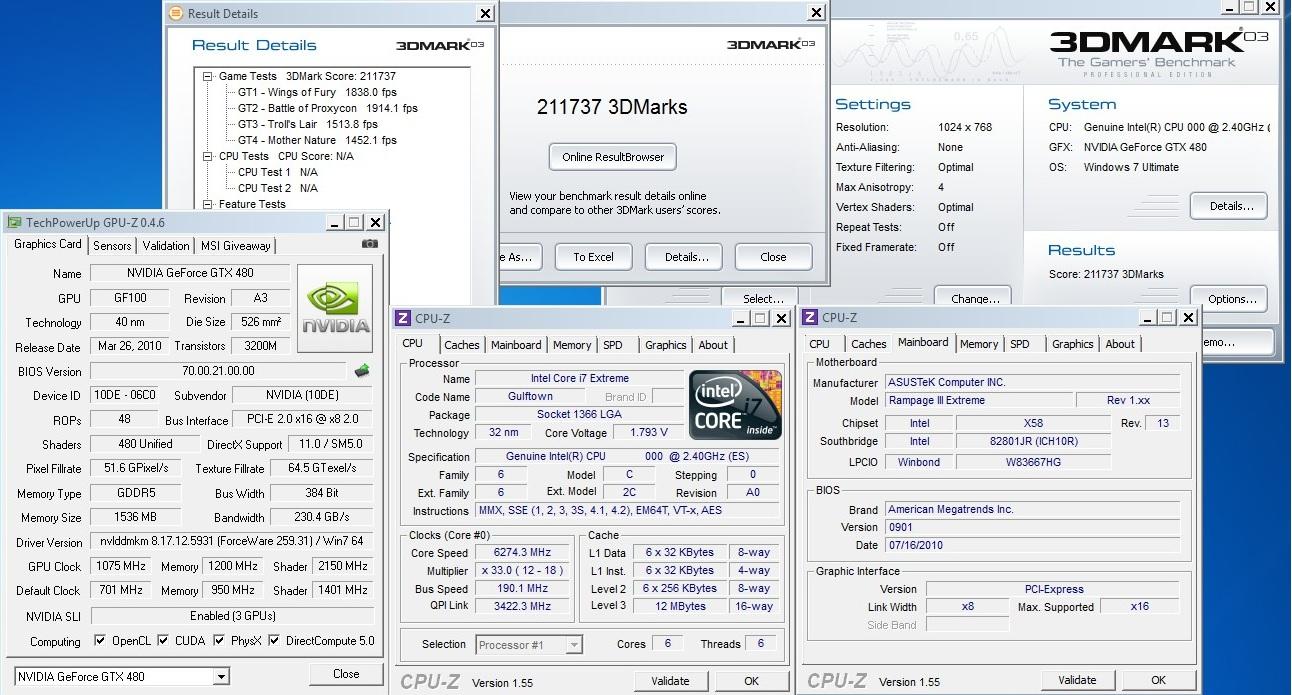Open Memory tab in the CPU-Z CPU window
The width and height of the screenshot is (1292, 695).
pyautogui.click(x=572, y=345)
